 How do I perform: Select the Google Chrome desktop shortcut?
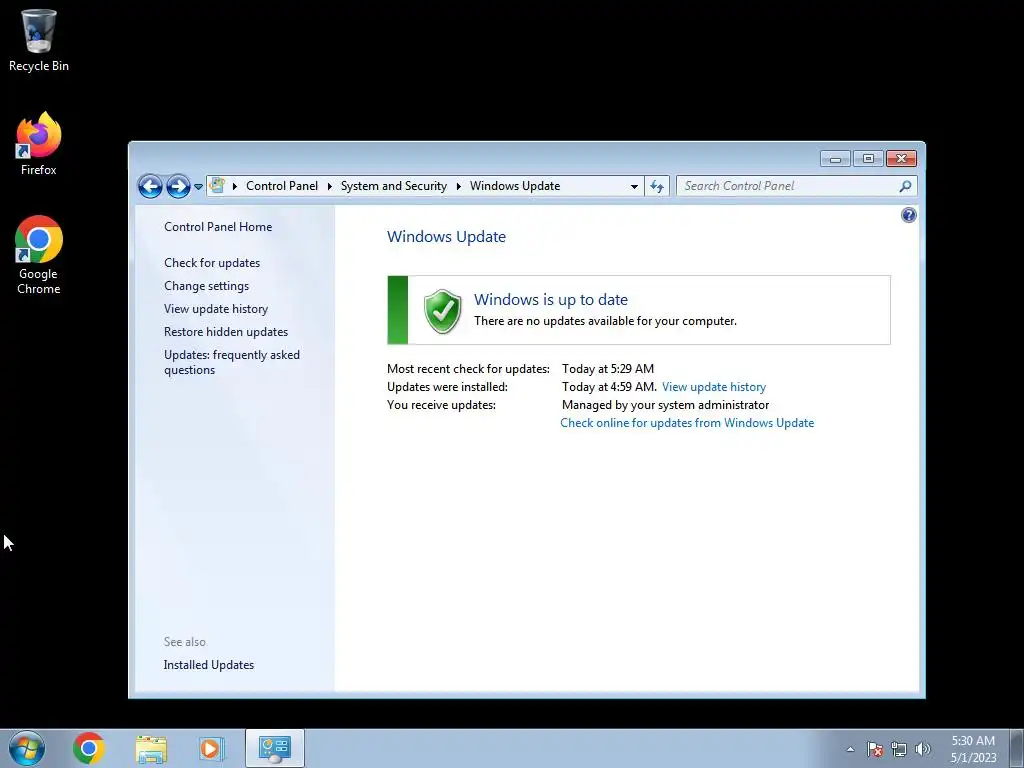[x=39, y=255]
